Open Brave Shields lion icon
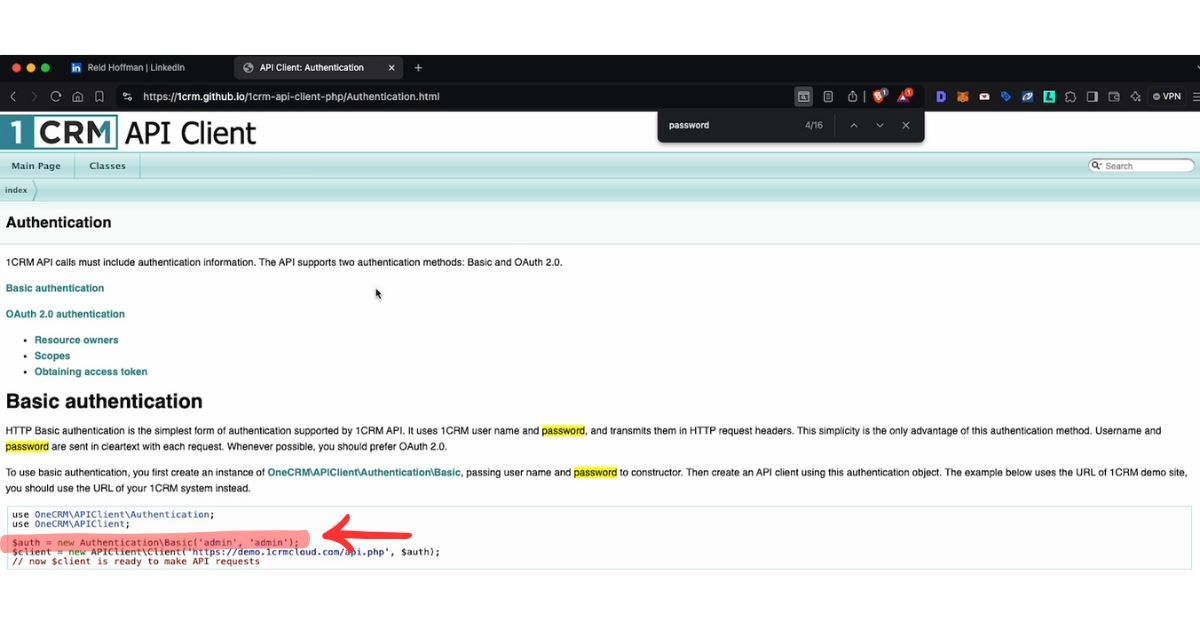The image size is (1200, 630). point(880,97)
